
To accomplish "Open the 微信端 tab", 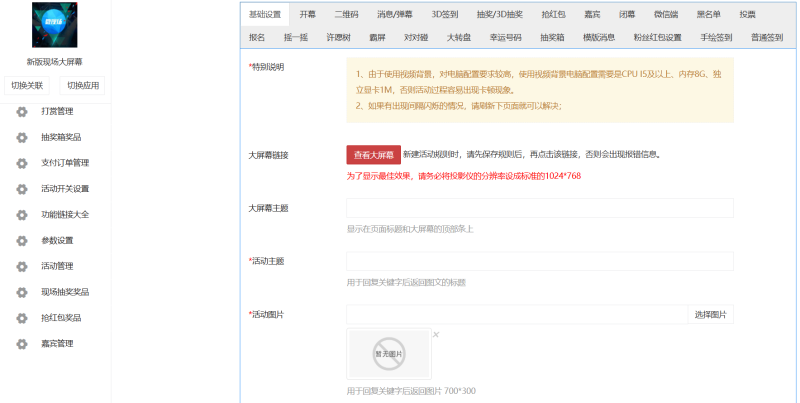I will [666, 14].
